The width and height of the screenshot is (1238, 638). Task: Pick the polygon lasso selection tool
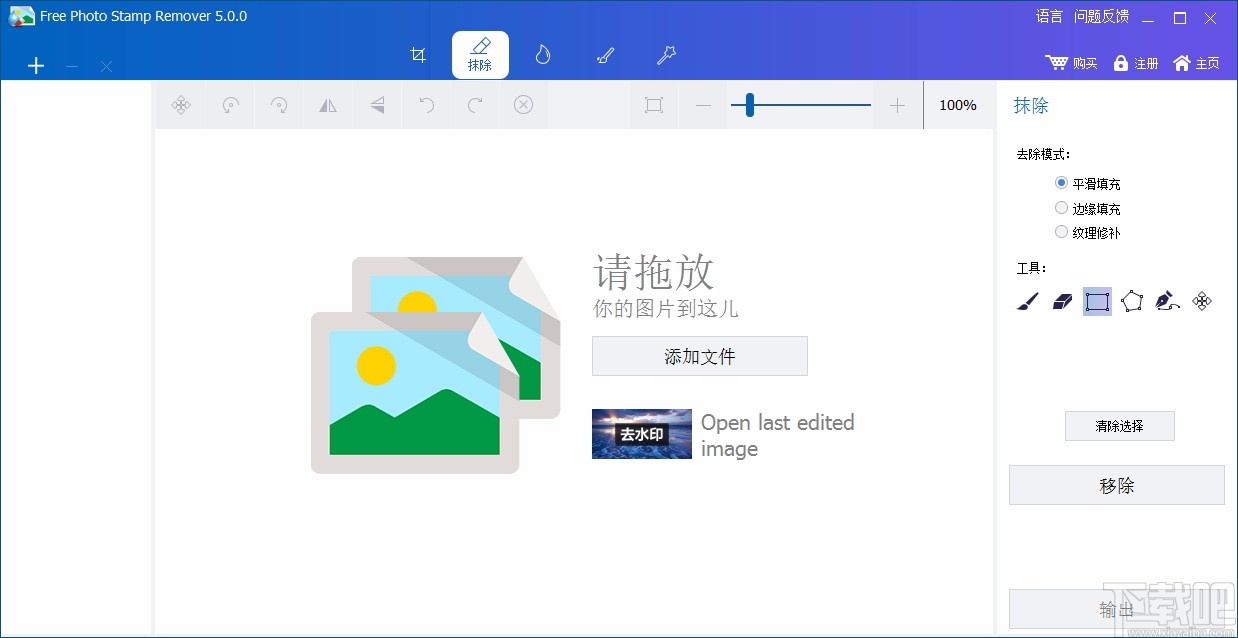point(1132,301)
